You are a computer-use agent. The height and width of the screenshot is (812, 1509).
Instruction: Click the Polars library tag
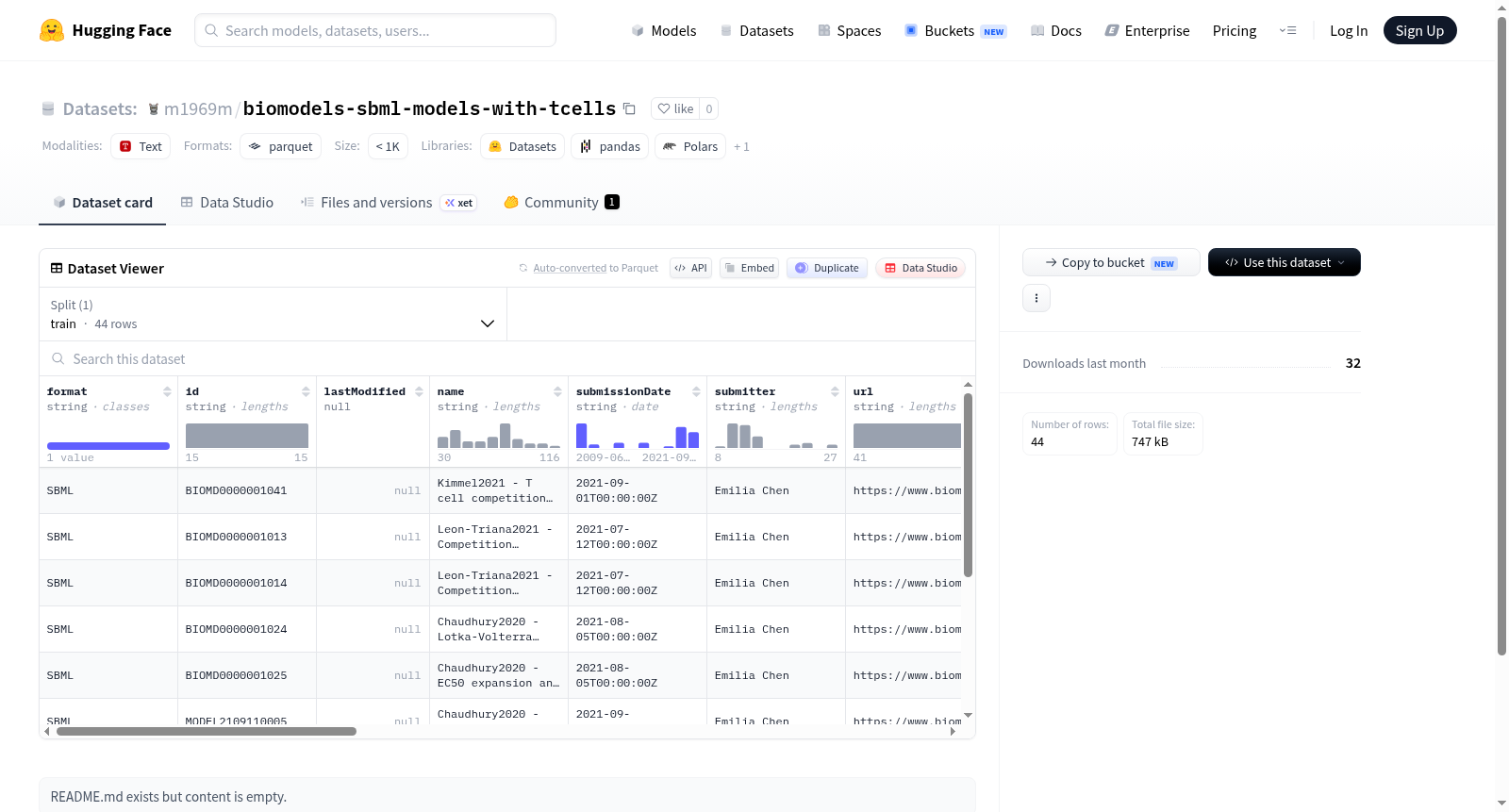(x=690, y=146)
